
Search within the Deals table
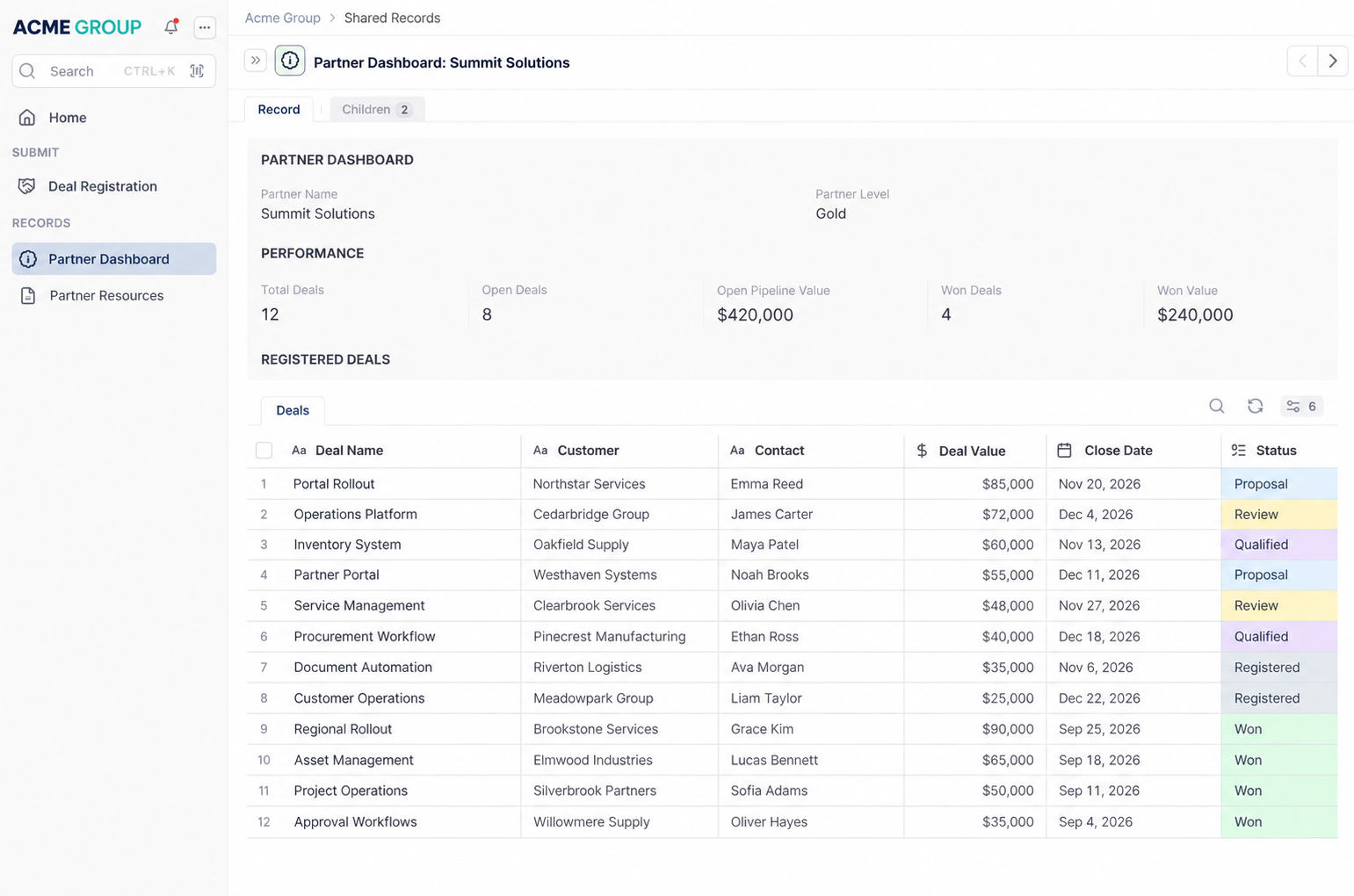tap(1217, 406)
